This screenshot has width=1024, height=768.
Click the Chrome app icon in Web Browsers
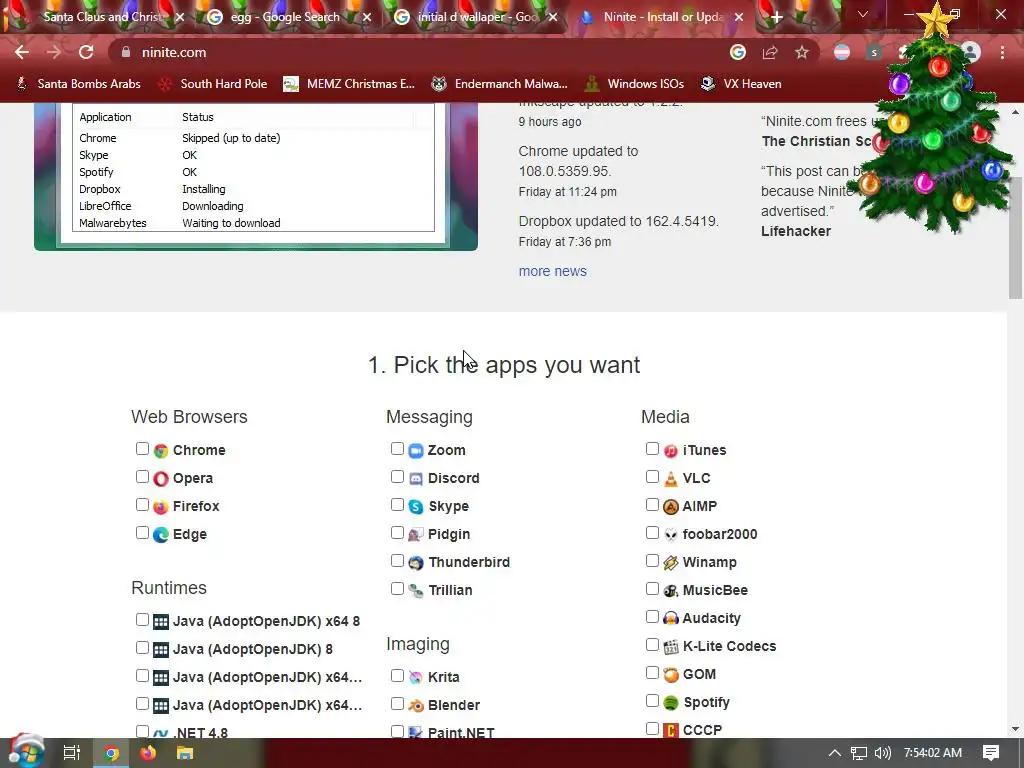click(x=161, y=451)
